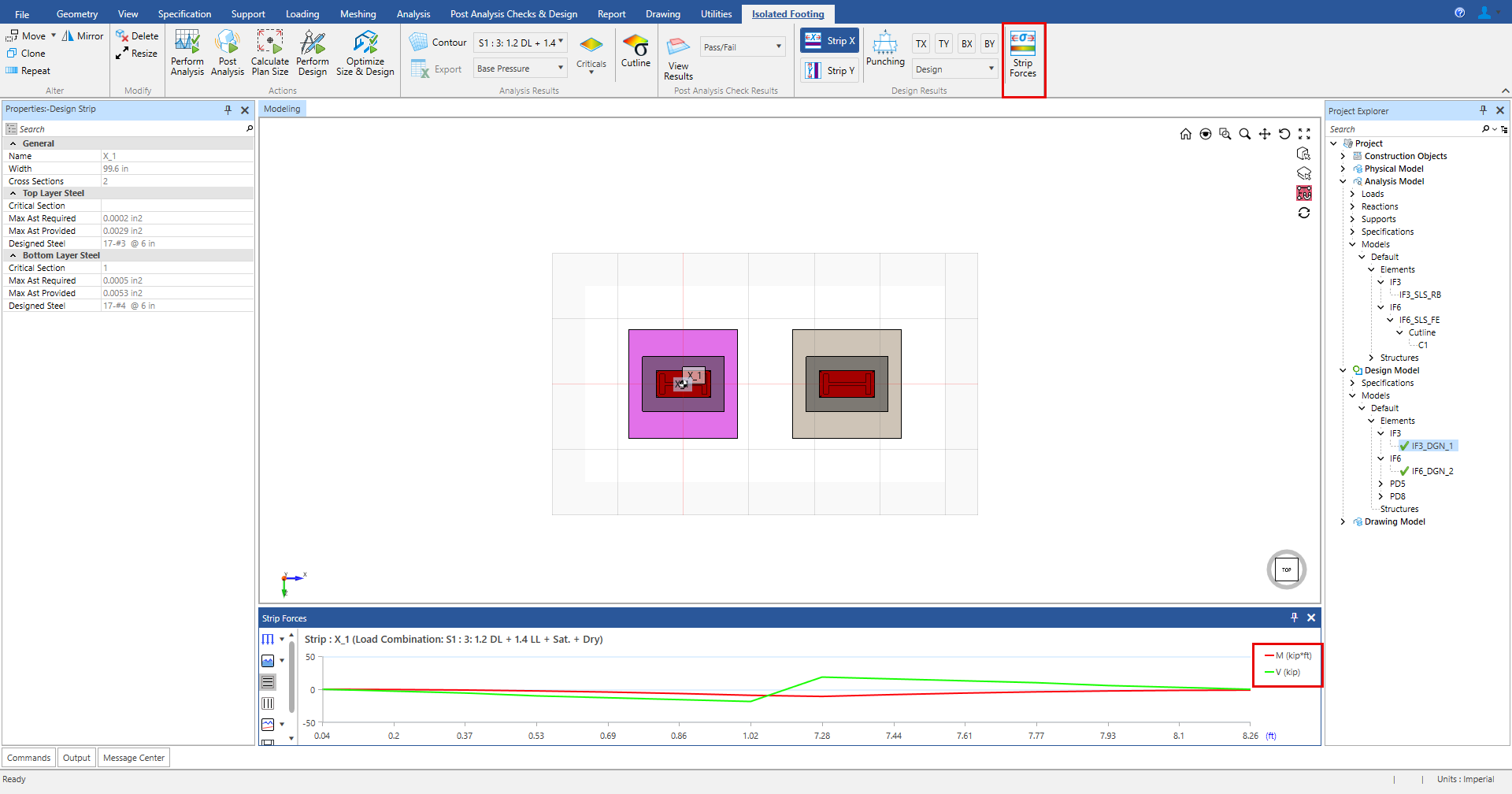This screenshot has width=1512, height=794.
Task: Open the Geometry ribbon tab
Action: (77, 14)
